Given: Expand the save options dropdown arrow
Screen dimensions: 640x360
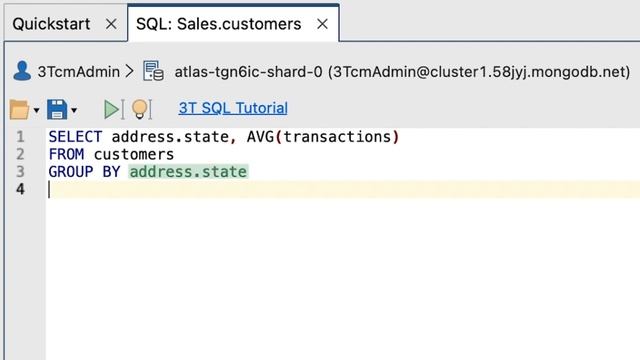Looking at the screenshot, I should (x=74, y=110).
